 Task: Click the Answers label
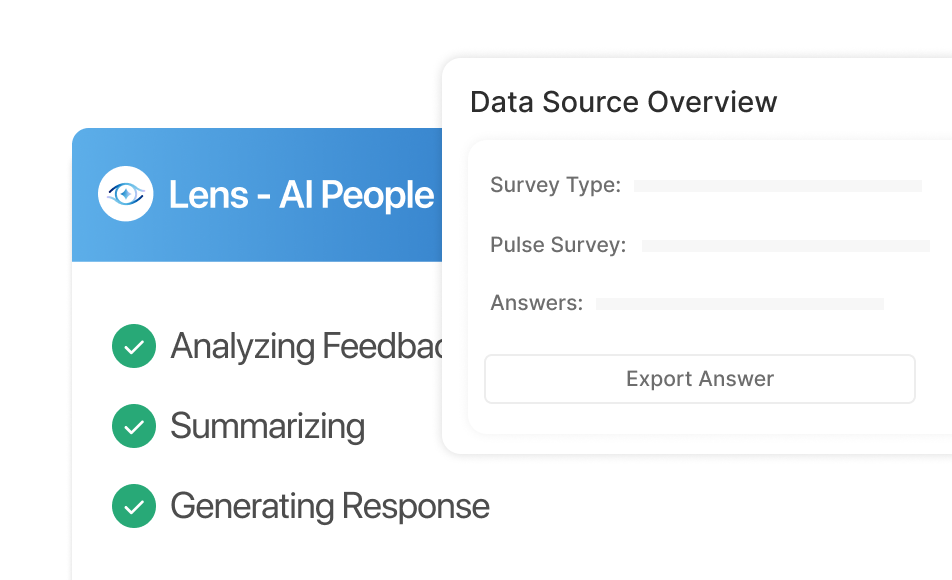(x=537, y=302)
